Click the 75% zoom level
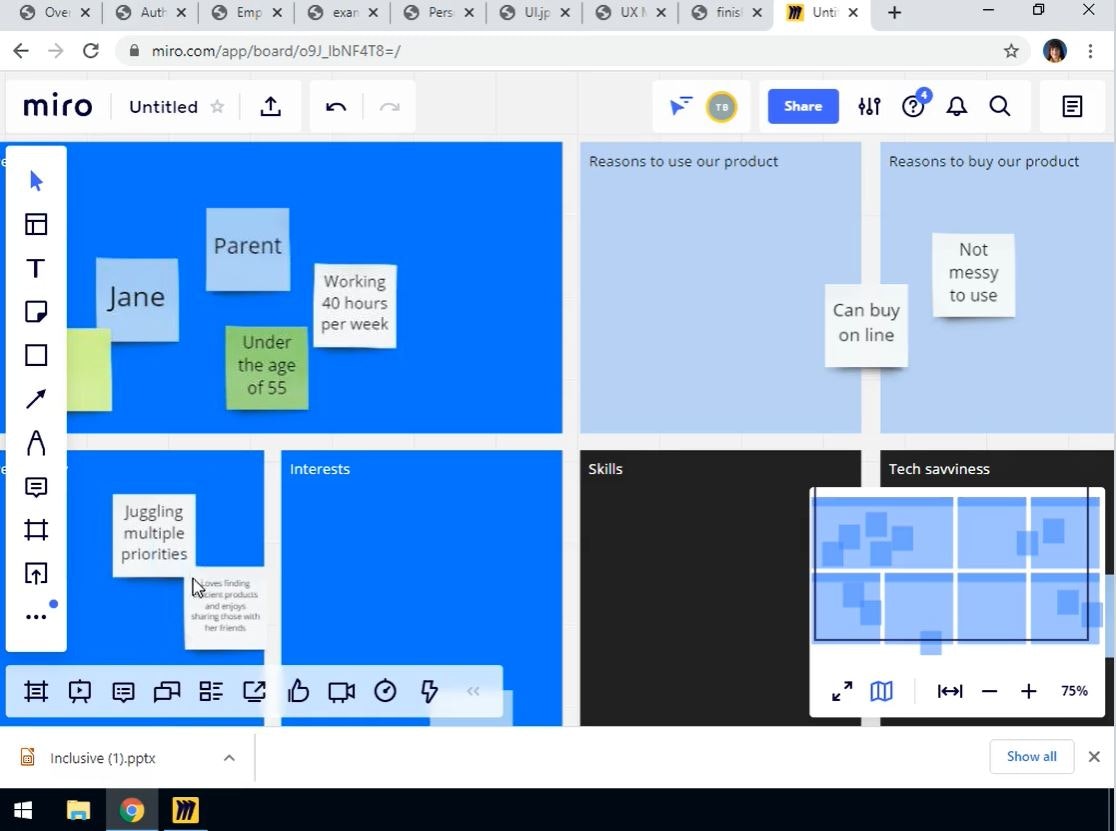Viewport: 1116px width, 831px height. point(1074,691)
